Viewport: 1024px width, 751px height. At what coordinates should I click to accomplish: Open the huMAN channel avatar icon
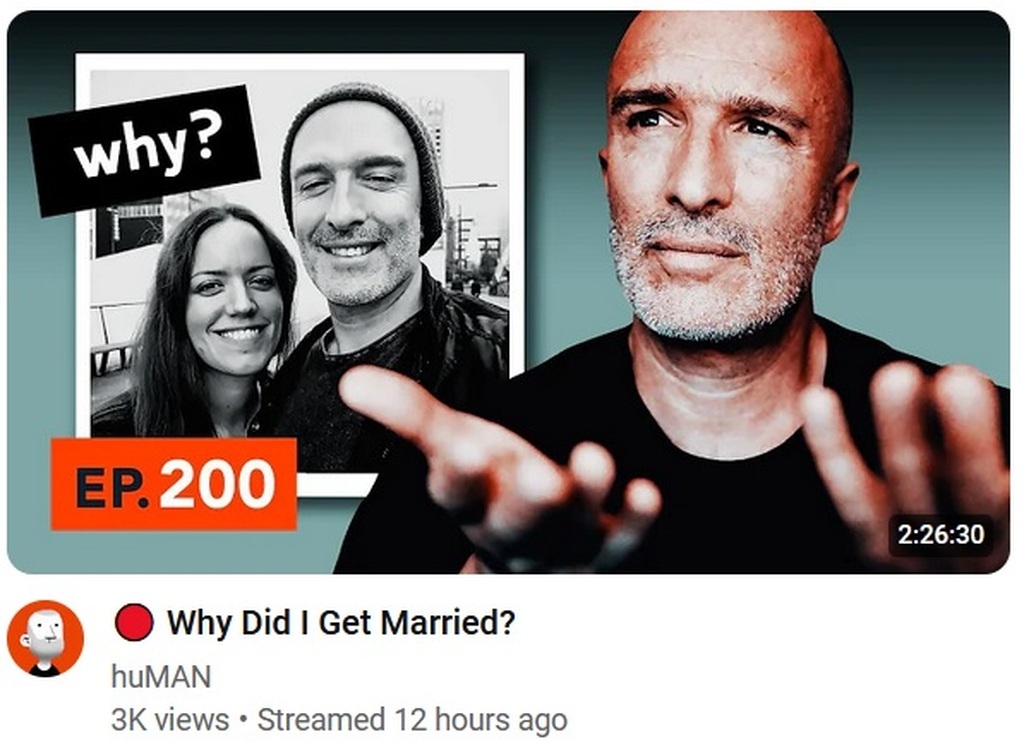click(x=45, y=638)
